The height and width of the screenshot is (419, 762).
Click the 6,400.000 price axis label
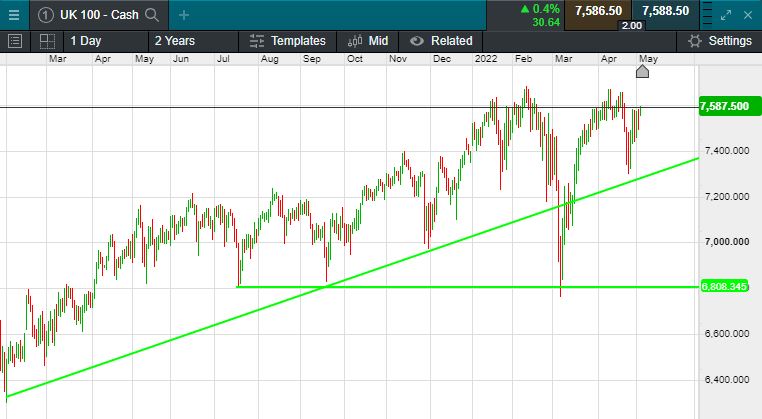tap(727, 380)
